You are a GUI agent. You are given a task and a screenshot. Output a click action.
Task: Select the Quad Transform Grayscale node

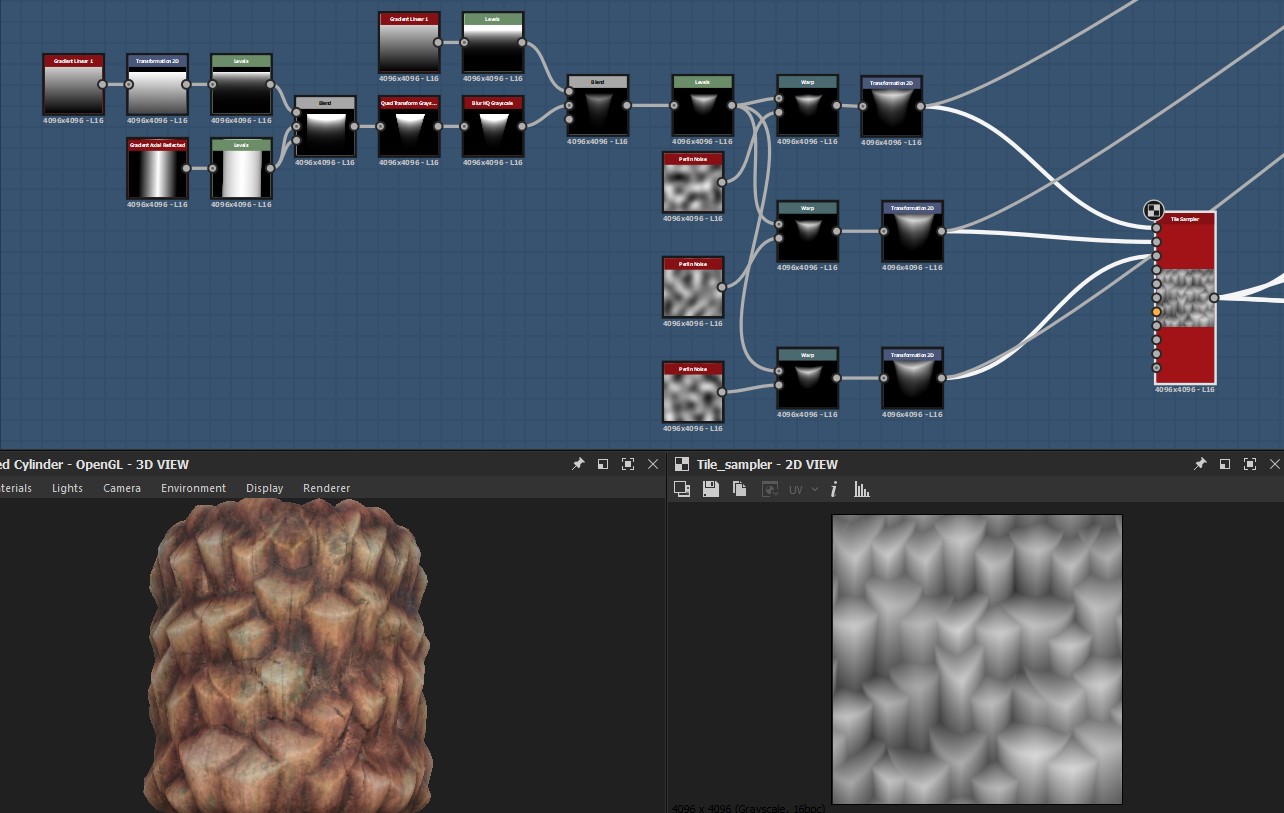pyautogui.click(x=409, y=126)
